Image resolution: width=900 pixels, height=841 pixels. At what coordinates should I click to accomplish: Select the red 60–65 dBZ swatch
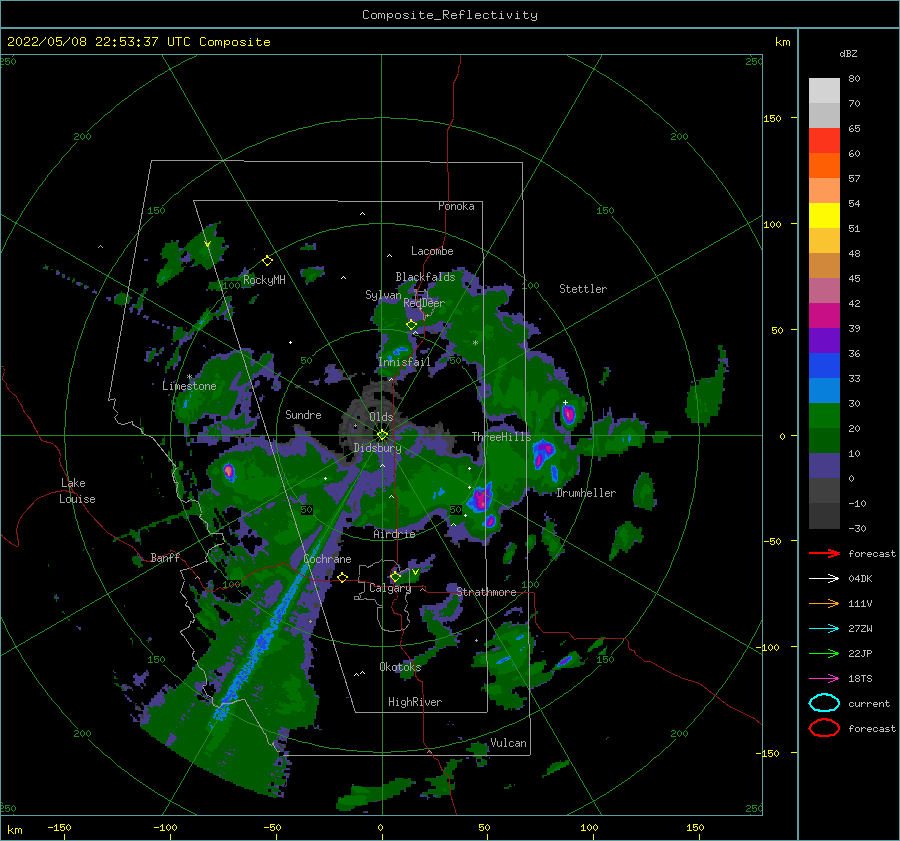(x=824, y=141)
